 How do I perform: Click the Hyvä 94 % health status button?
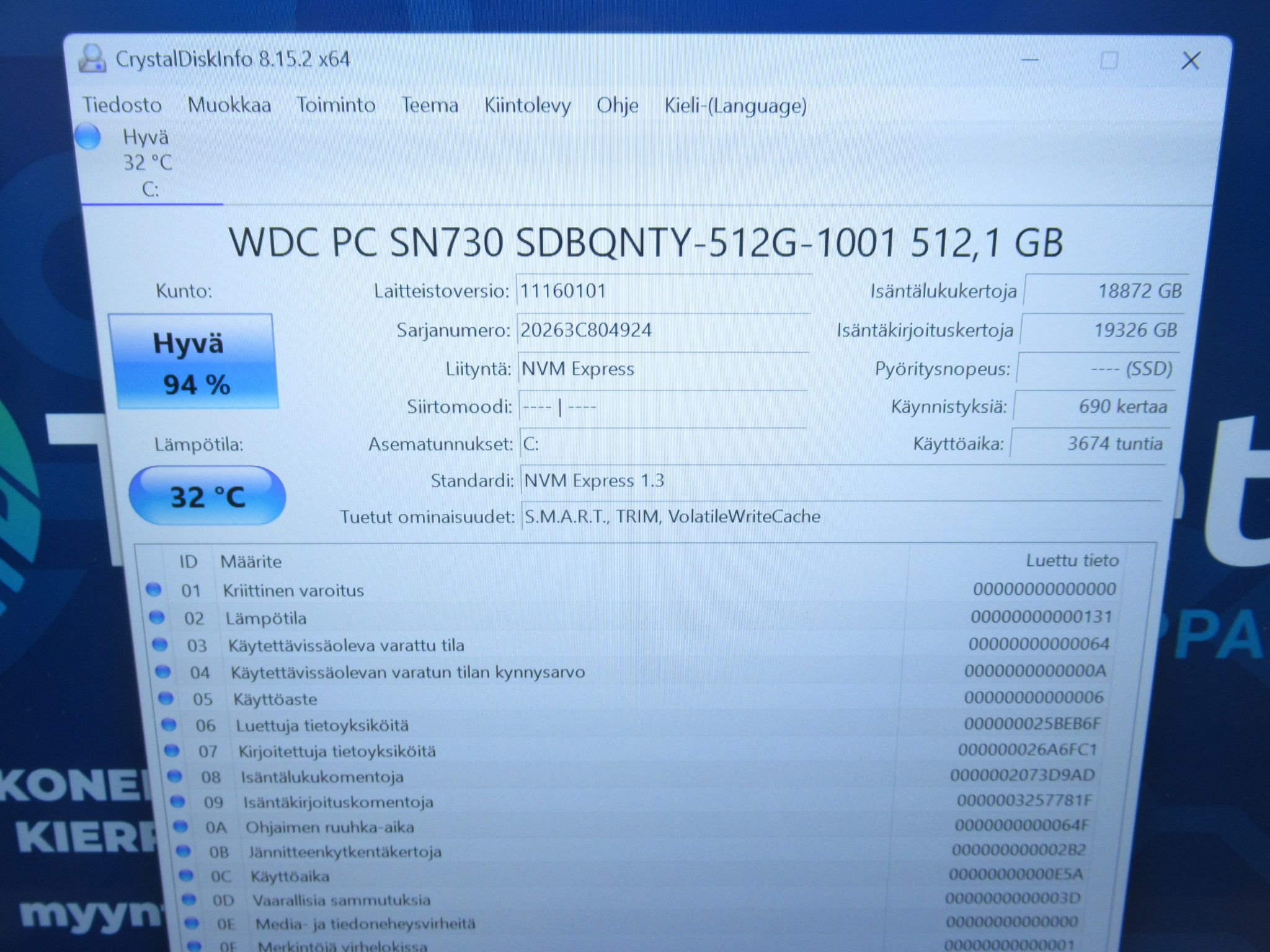coord(194,361)
